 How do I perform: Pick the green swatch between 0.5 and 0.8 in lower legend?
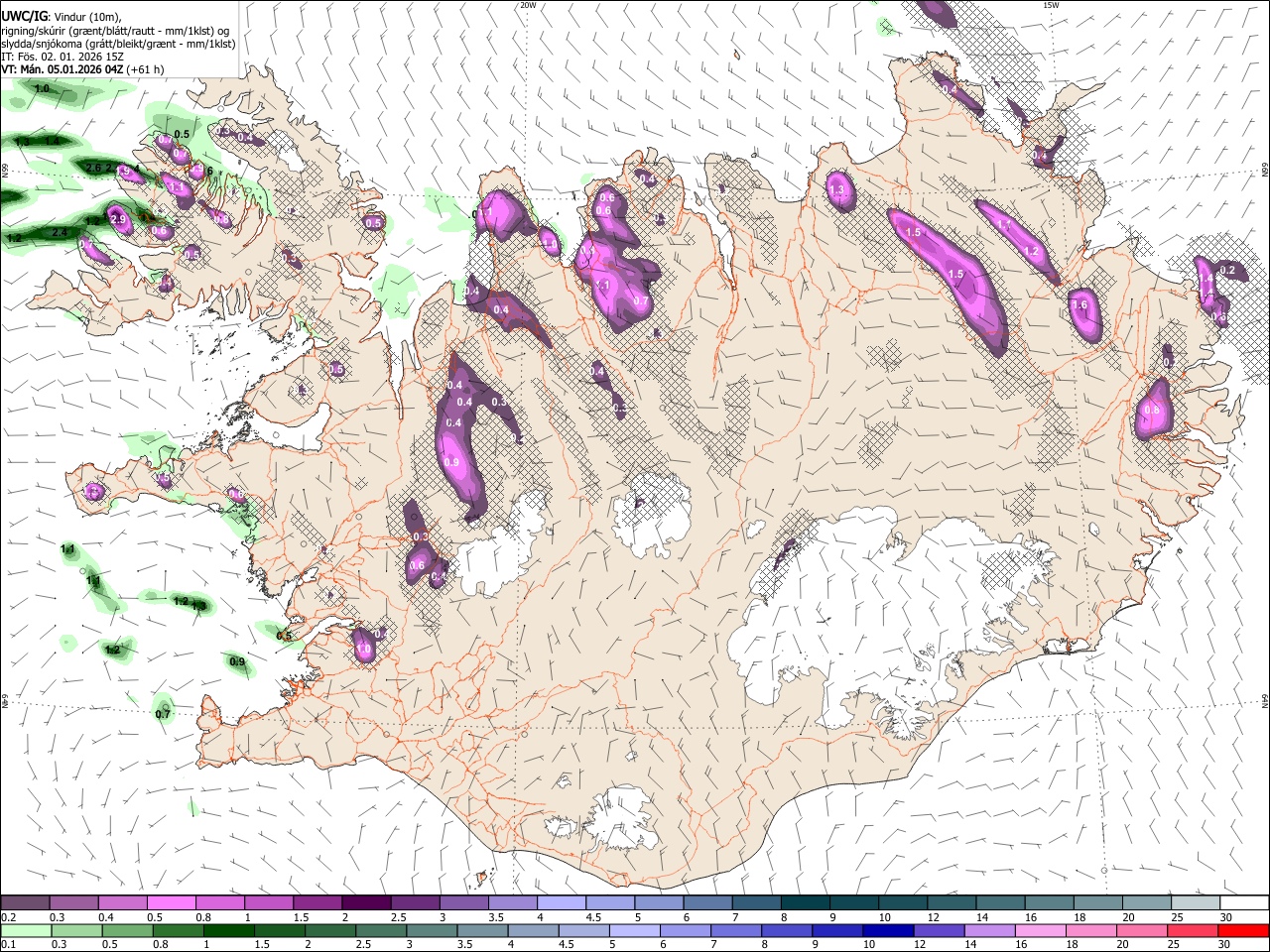(128, 930)
